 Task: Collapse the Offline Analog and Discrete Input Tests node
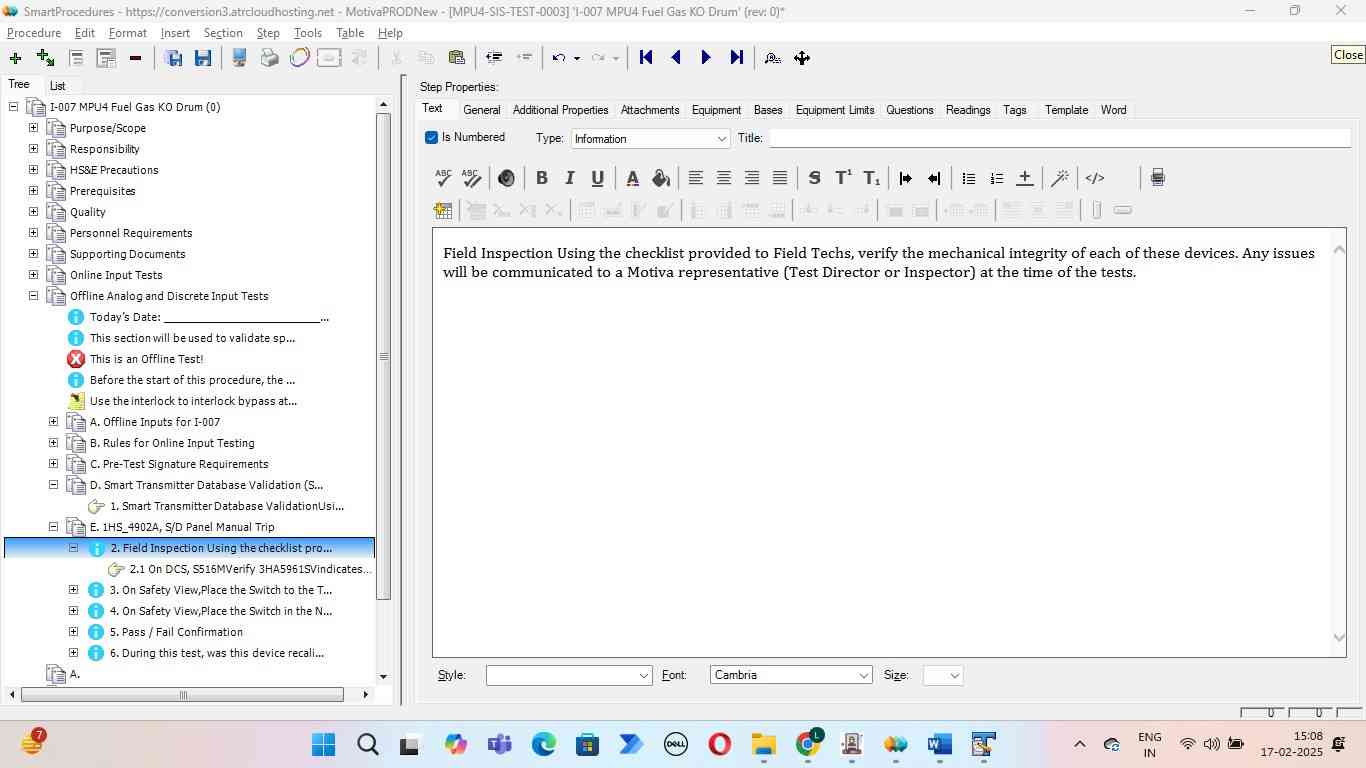click(33, 296)
